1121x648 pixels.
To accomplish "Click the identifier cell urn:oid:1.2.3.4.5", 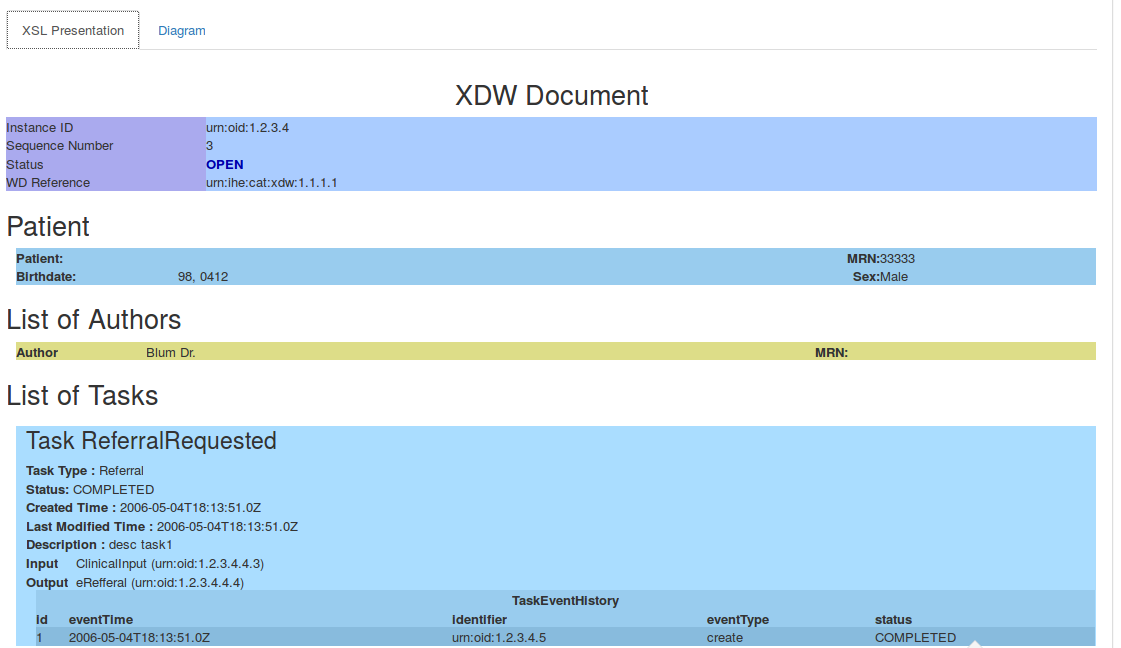I will pos(499,638).
